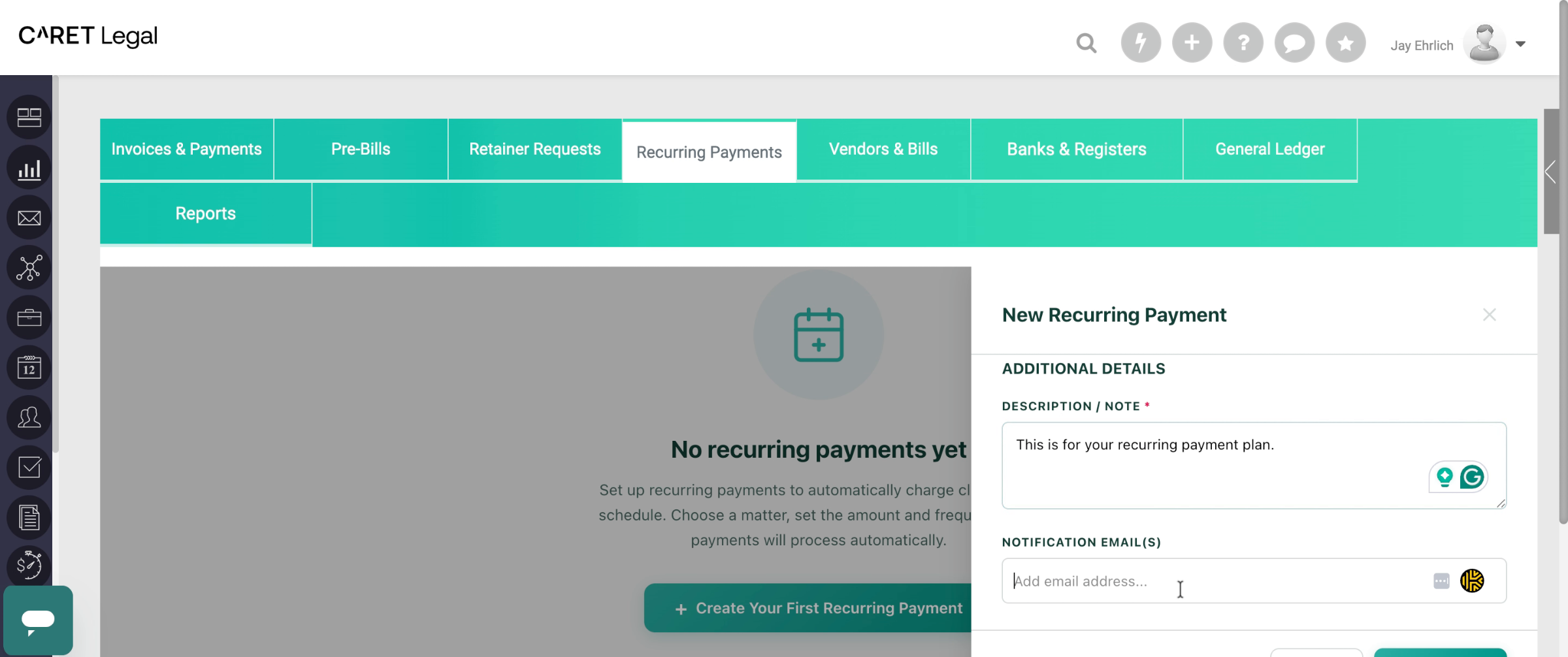Image resolution: width=1568 pixels, height=657 pixels.
Task: Select the Recurring Payments tab
Action: pos(709,152)
